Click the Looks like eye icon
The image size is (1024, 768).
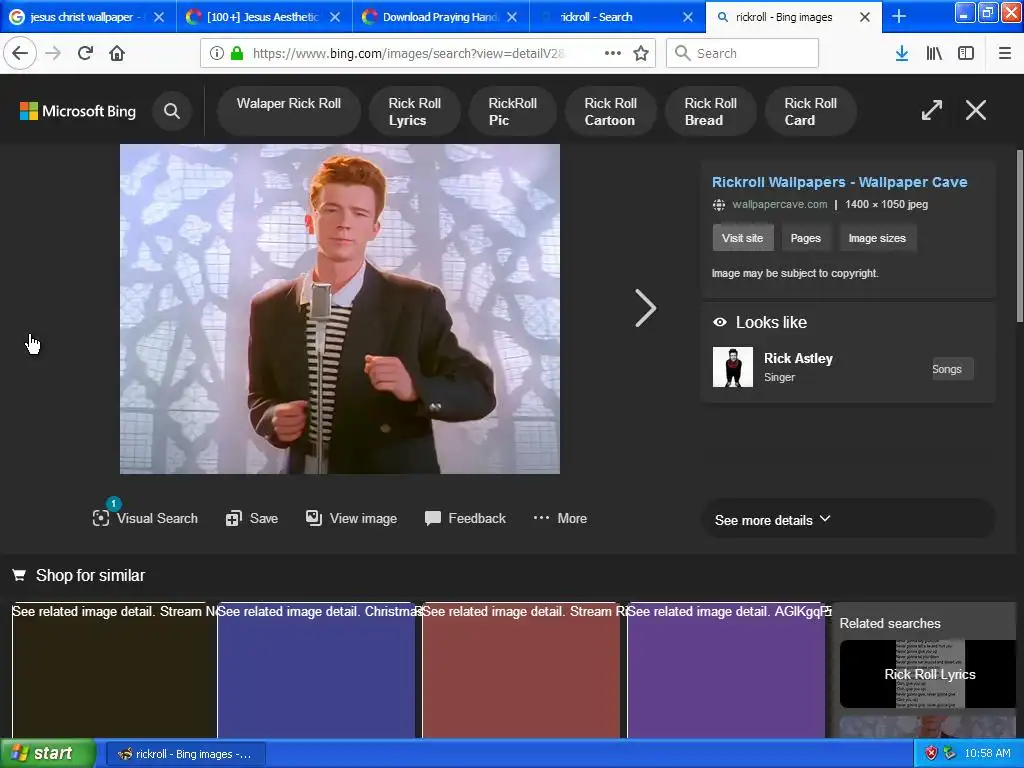point(720,322)
